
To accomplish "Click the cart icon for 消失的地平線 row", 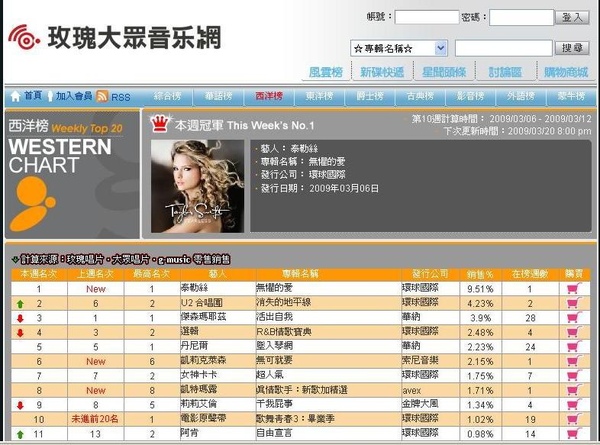I will [x=574, y=303].
